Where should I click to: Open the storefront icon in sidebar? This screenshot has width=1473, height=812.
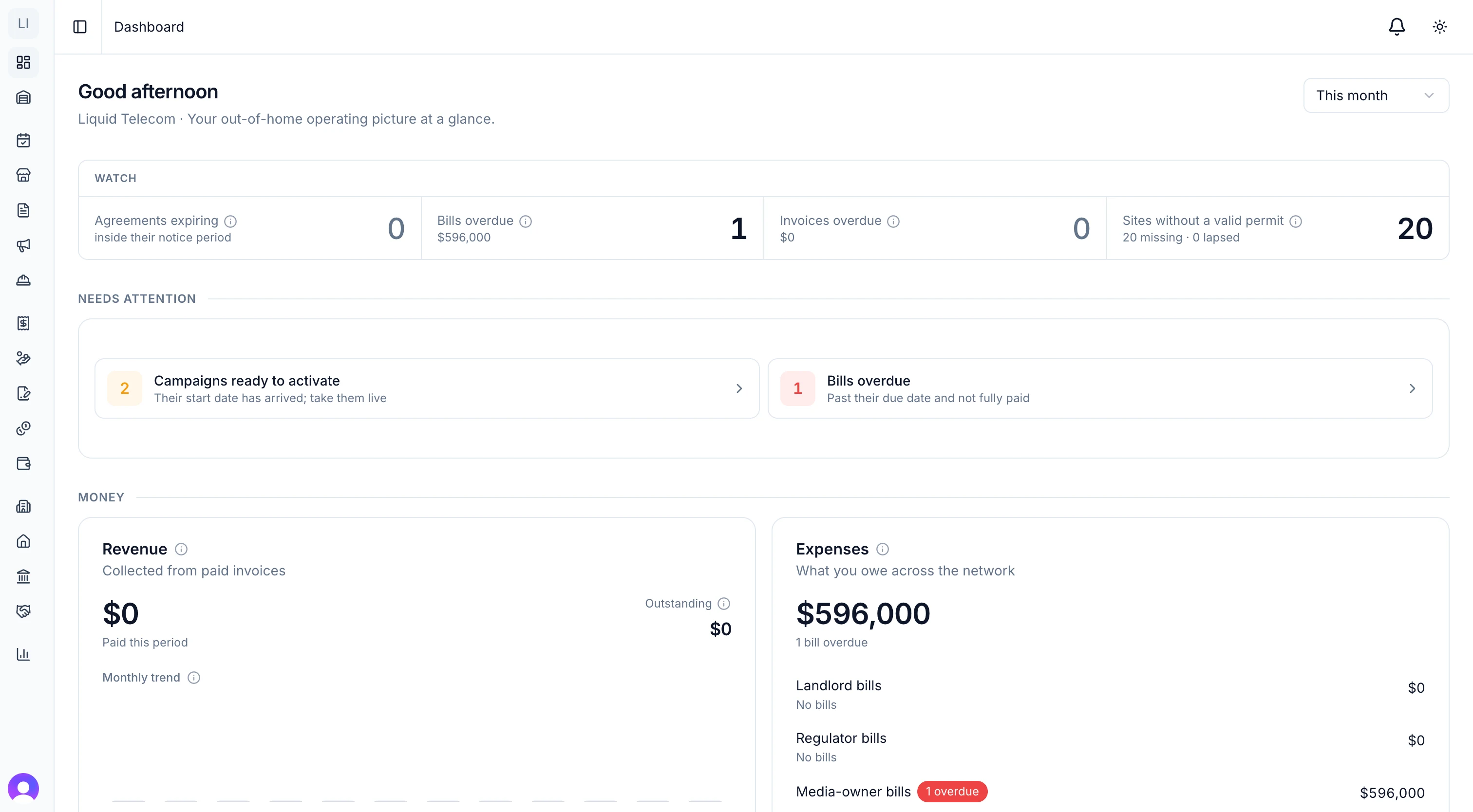point(23,175)
